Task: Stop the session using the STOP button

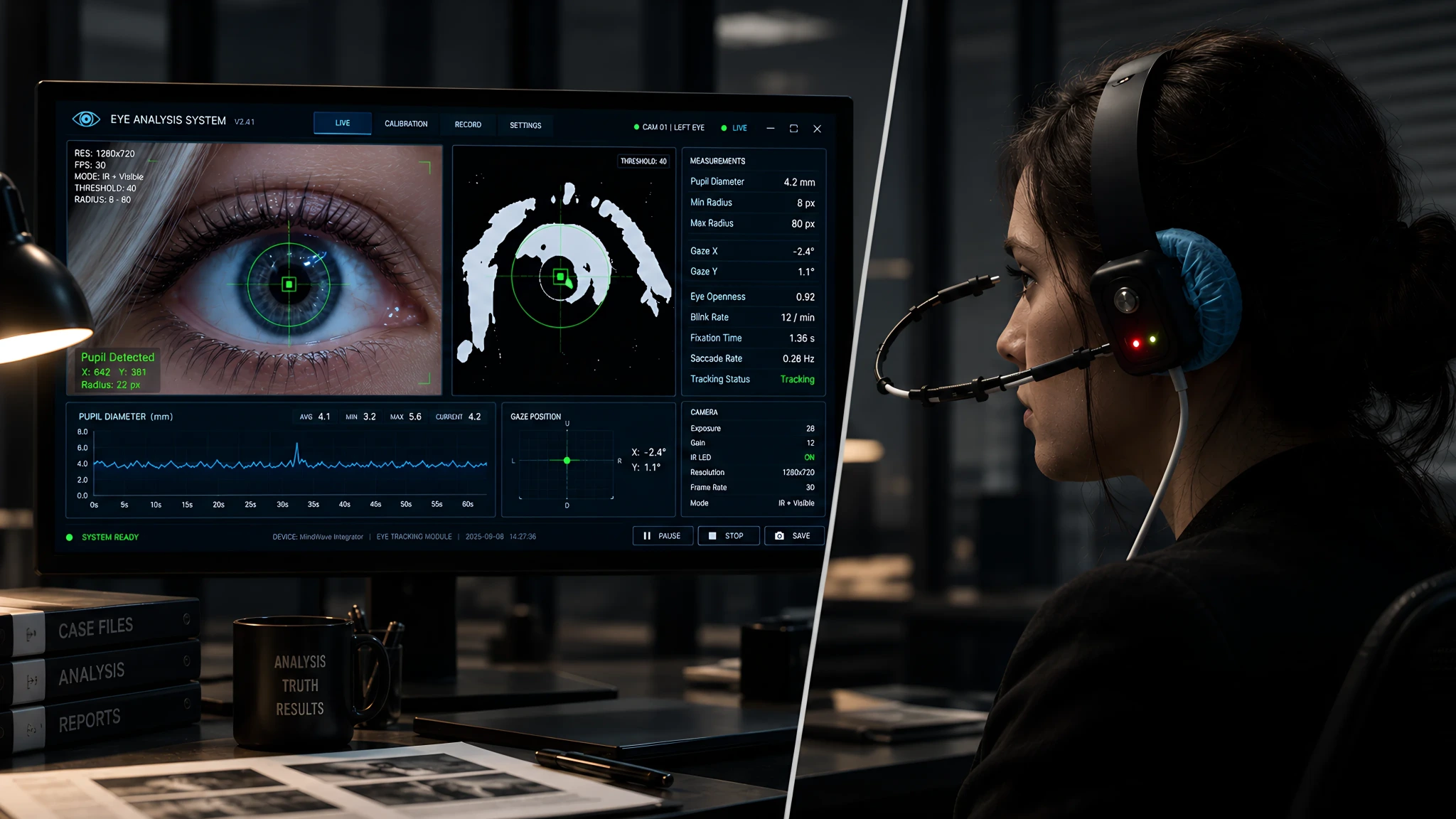Action: pos(729,536)
